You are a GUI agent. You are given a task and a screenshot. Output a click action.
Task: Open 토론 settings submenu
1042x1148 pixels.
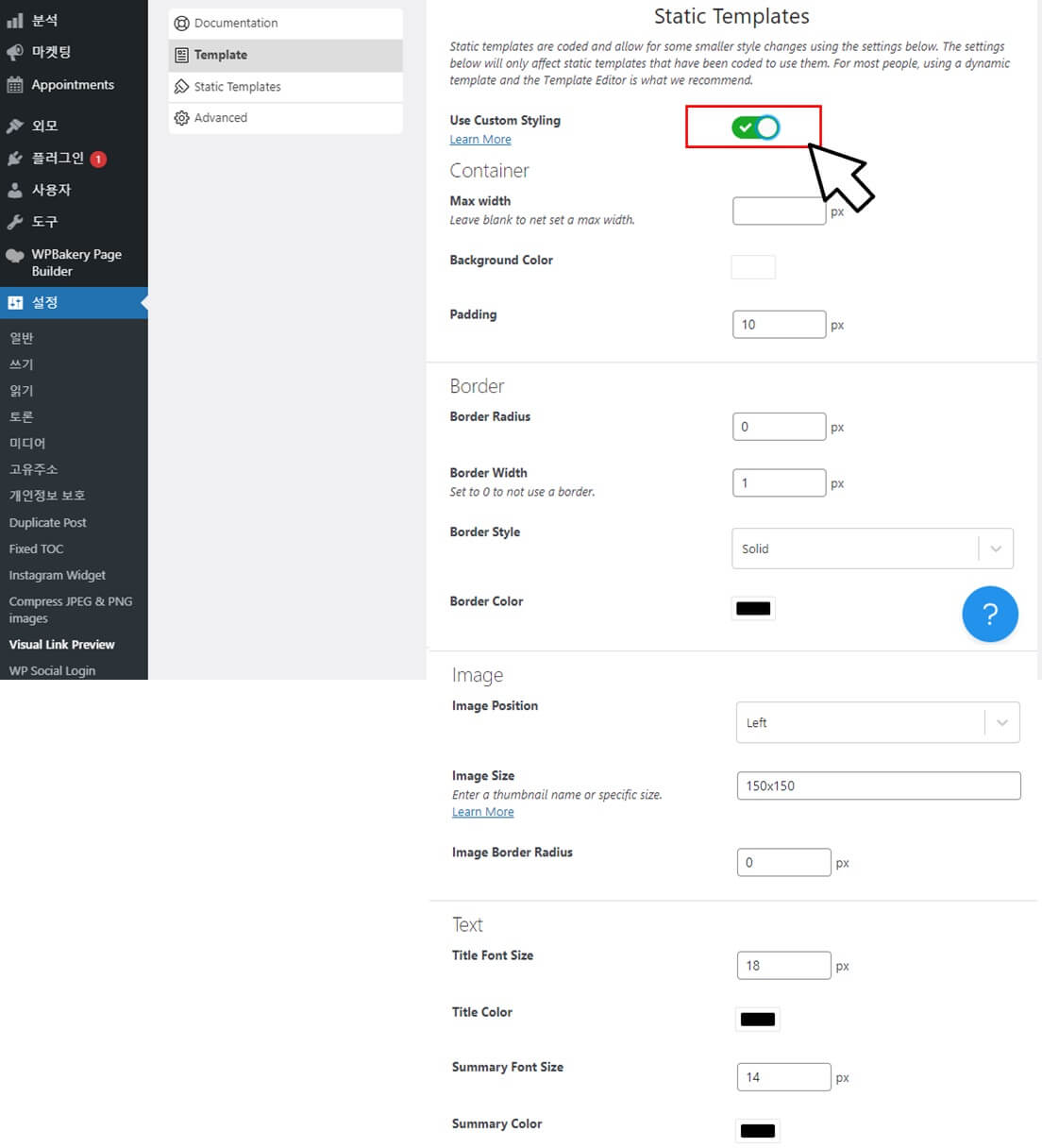click(x=22, y=417)
